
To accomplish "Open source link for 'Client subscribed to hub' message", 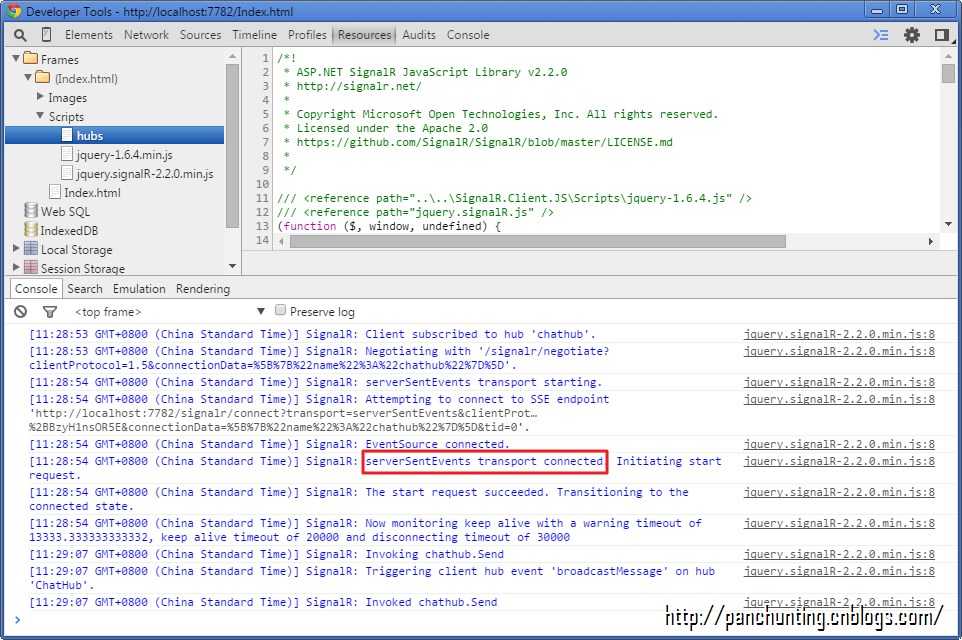I will [839, 334].
